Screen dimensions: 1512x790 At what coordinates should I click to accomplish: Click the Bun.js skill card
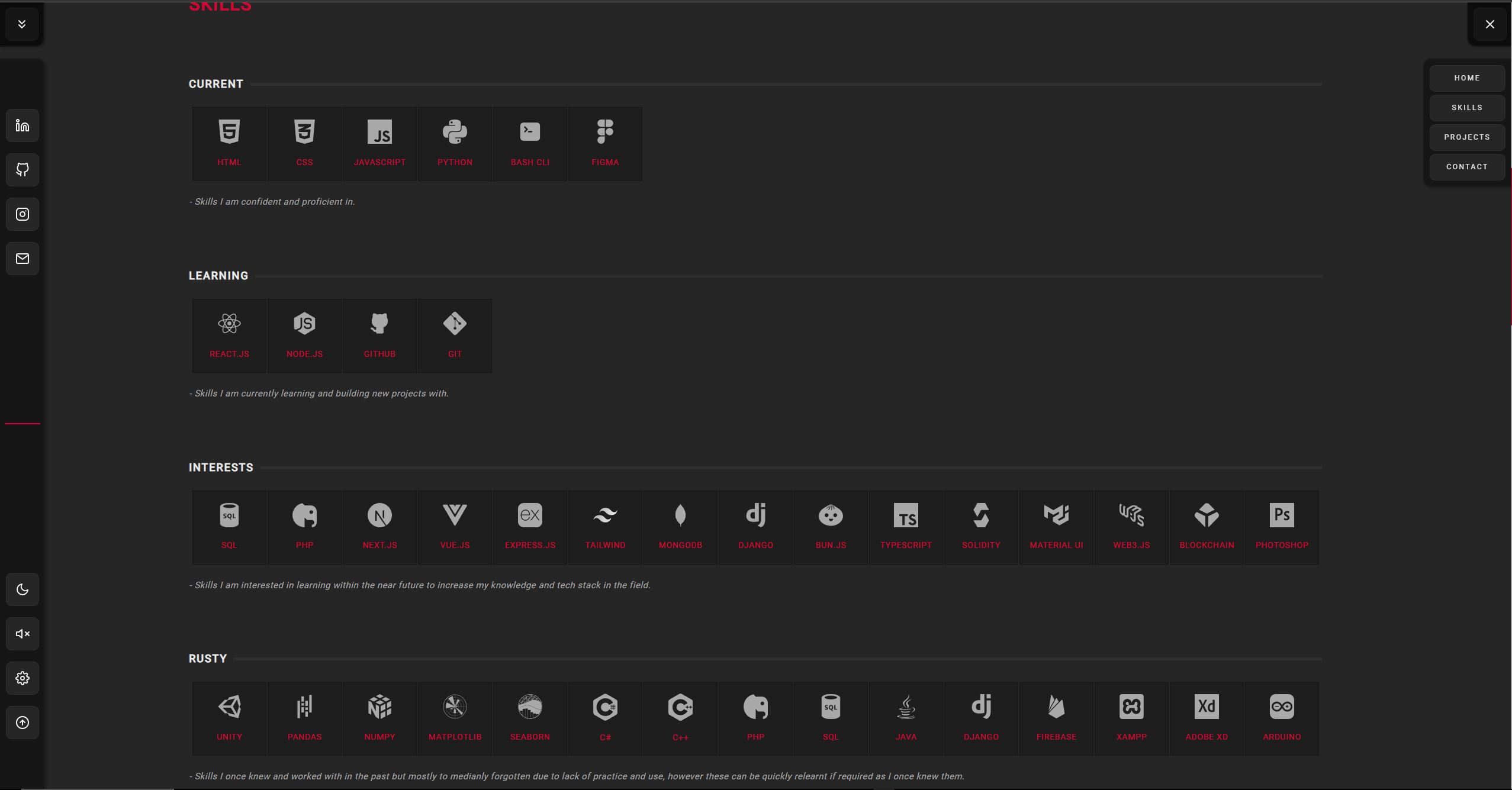[831, 527]
